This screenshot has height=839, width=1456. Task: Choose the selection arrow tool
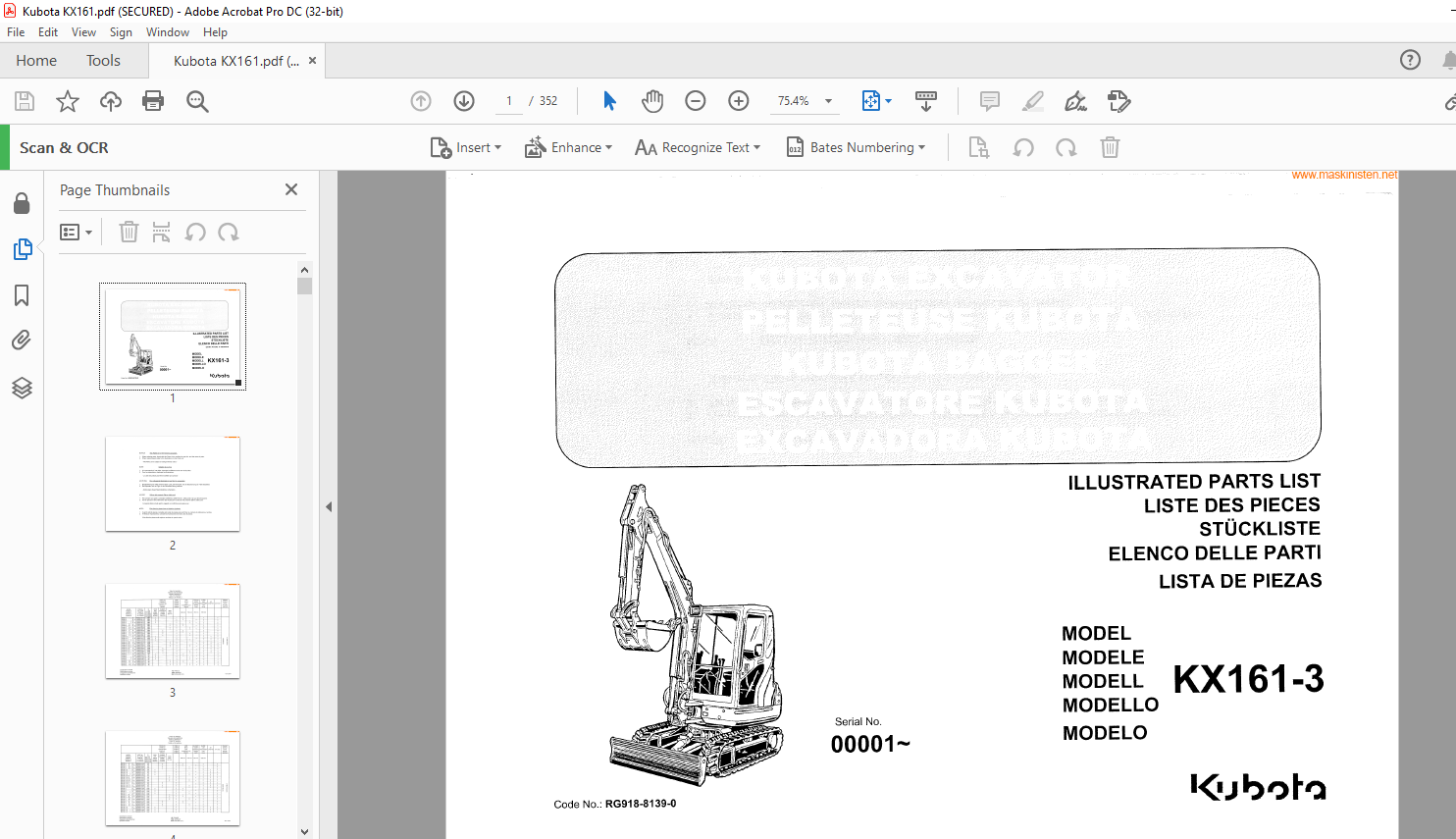(x=609, y=101)
